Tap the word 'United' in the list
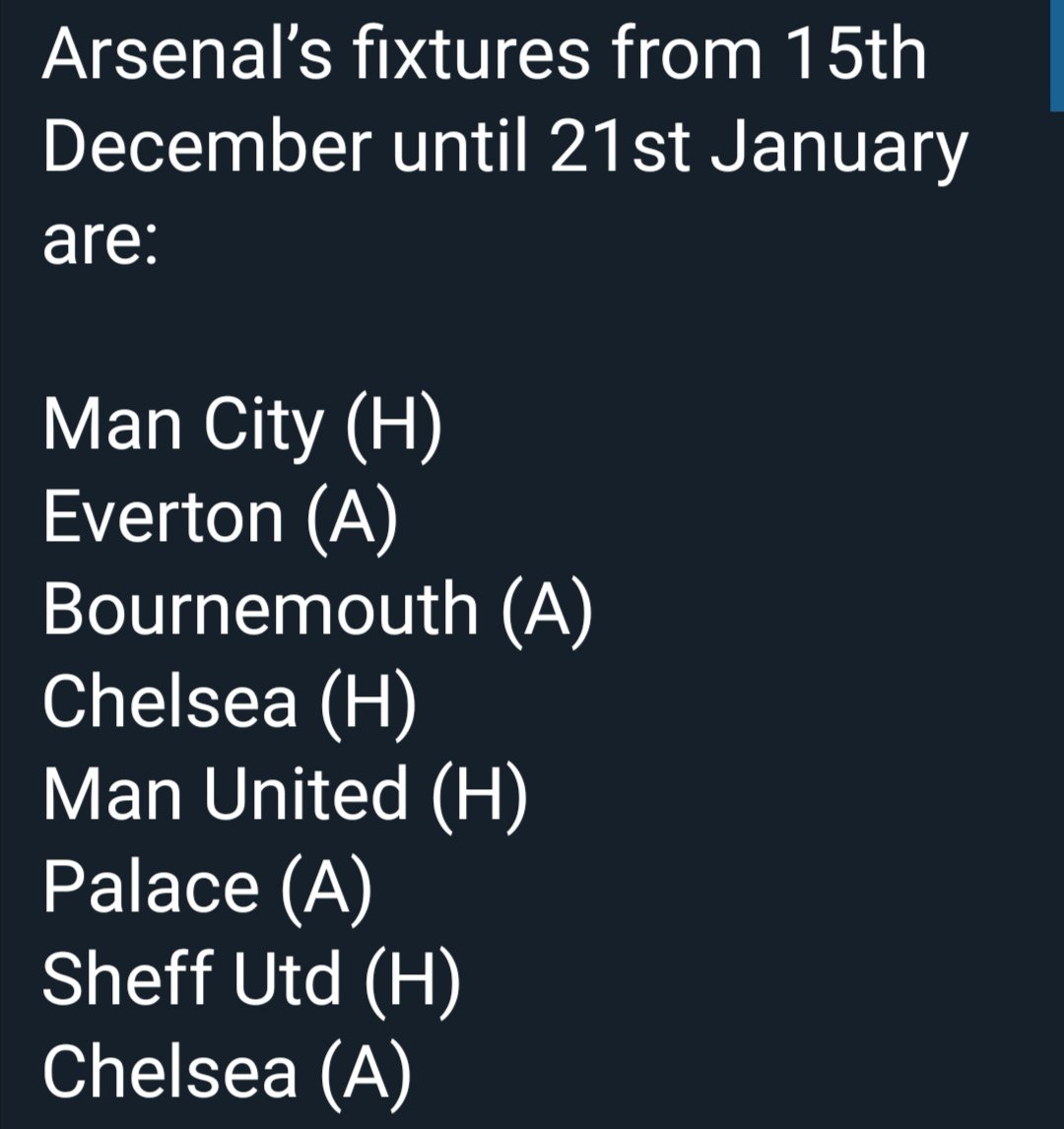The width and height of the screenshot is (1064, 1129). coord(306,793)
